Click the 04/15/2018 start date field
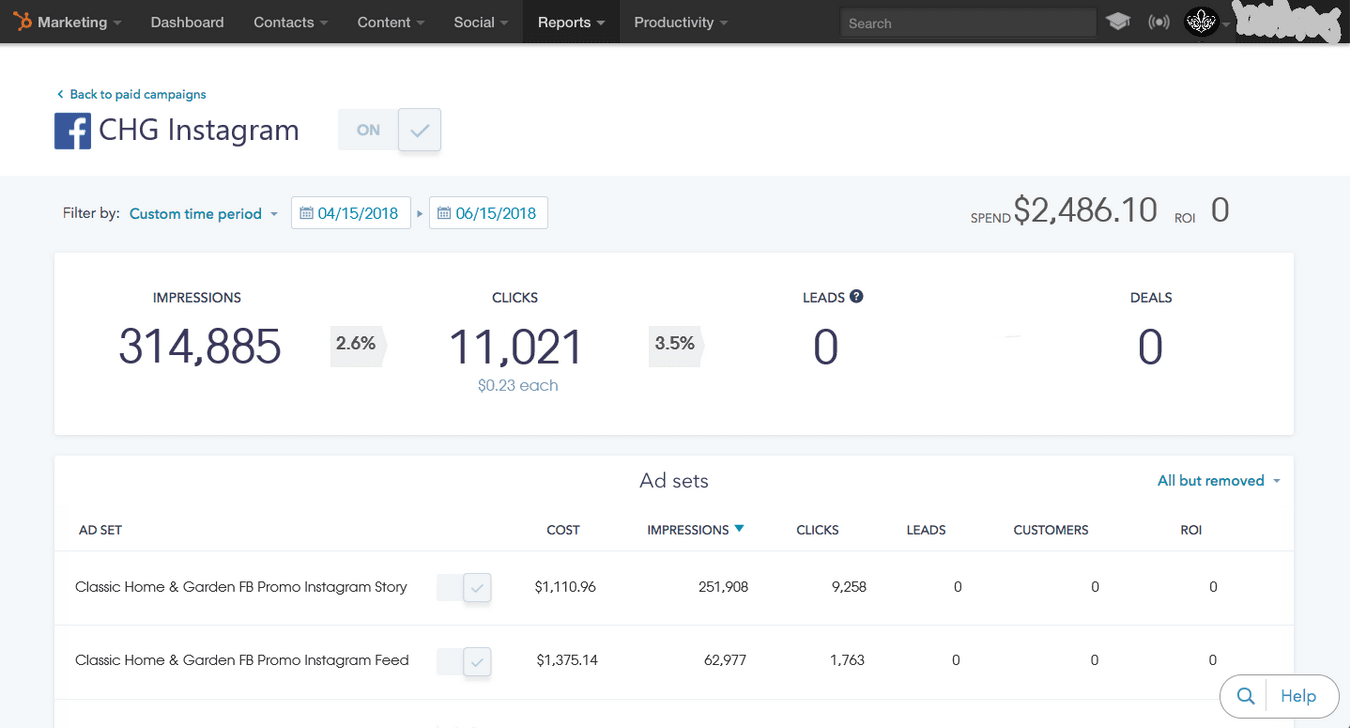Viewport: 1350px width, 728px height. point(351,213)
